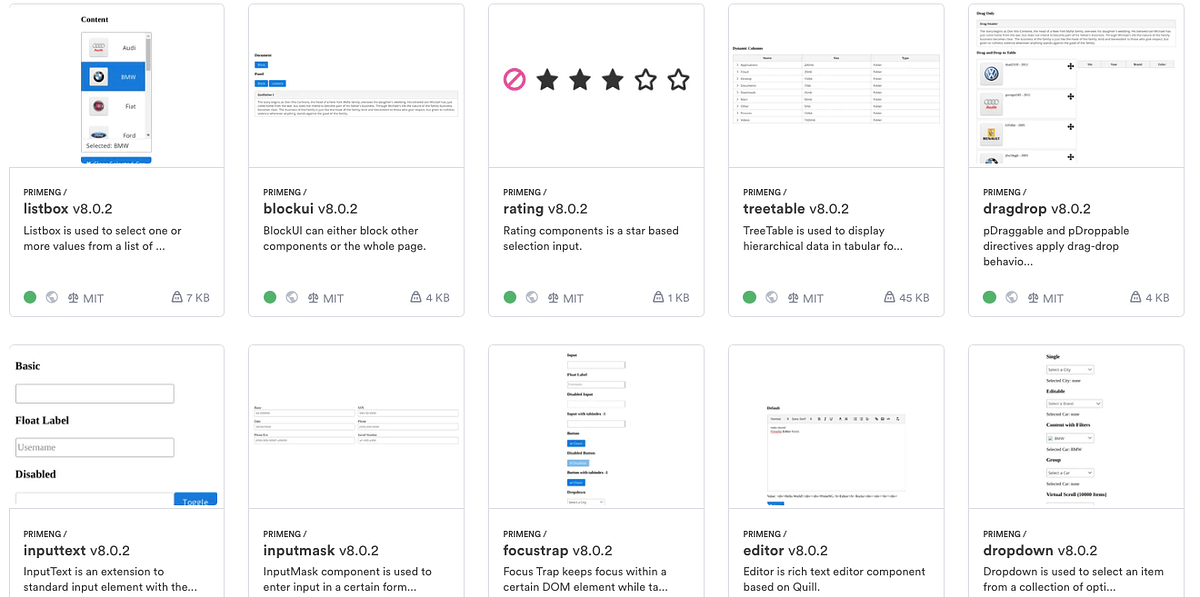Click the globe icon on dragdrop card
The image size is (1200, 597).
[1012, 297]
